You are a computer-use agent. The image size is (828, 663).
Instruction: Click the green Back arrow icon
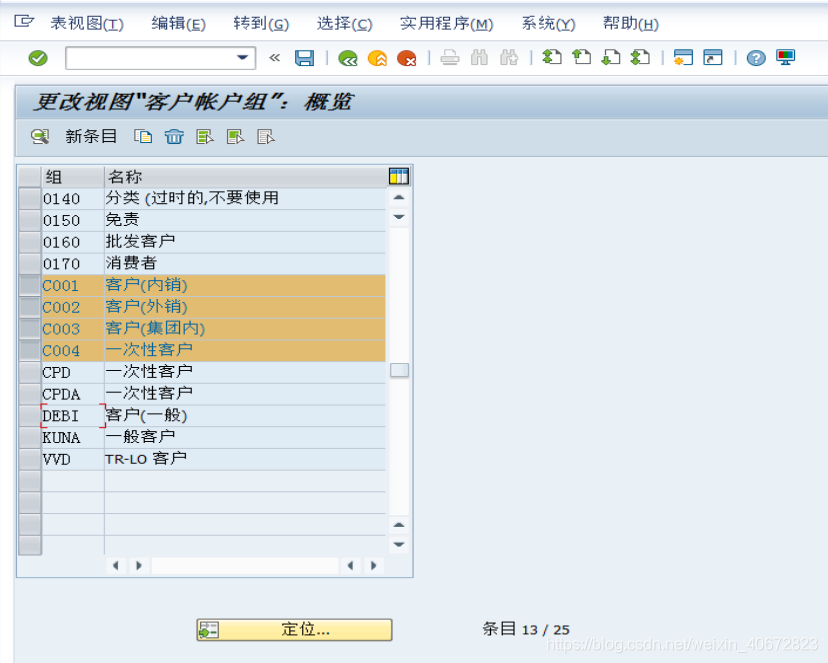[x=348, y=58]
